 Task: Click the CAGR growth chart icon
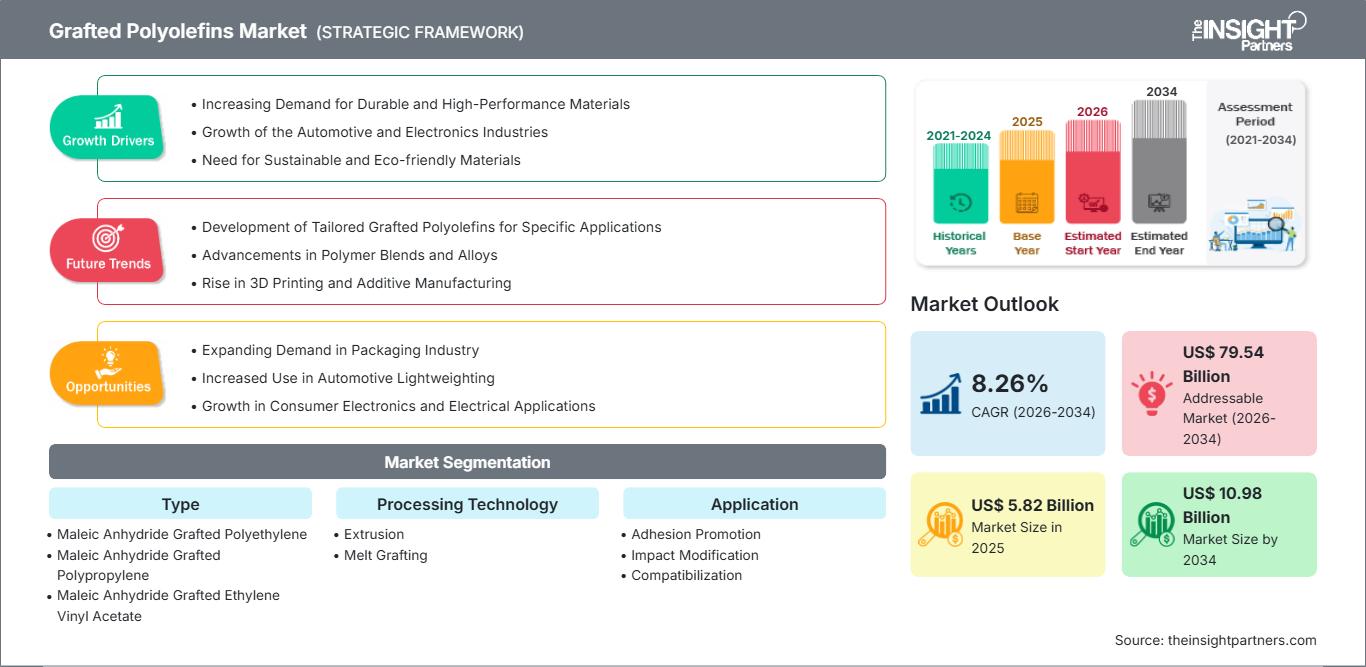coord(940,393)
